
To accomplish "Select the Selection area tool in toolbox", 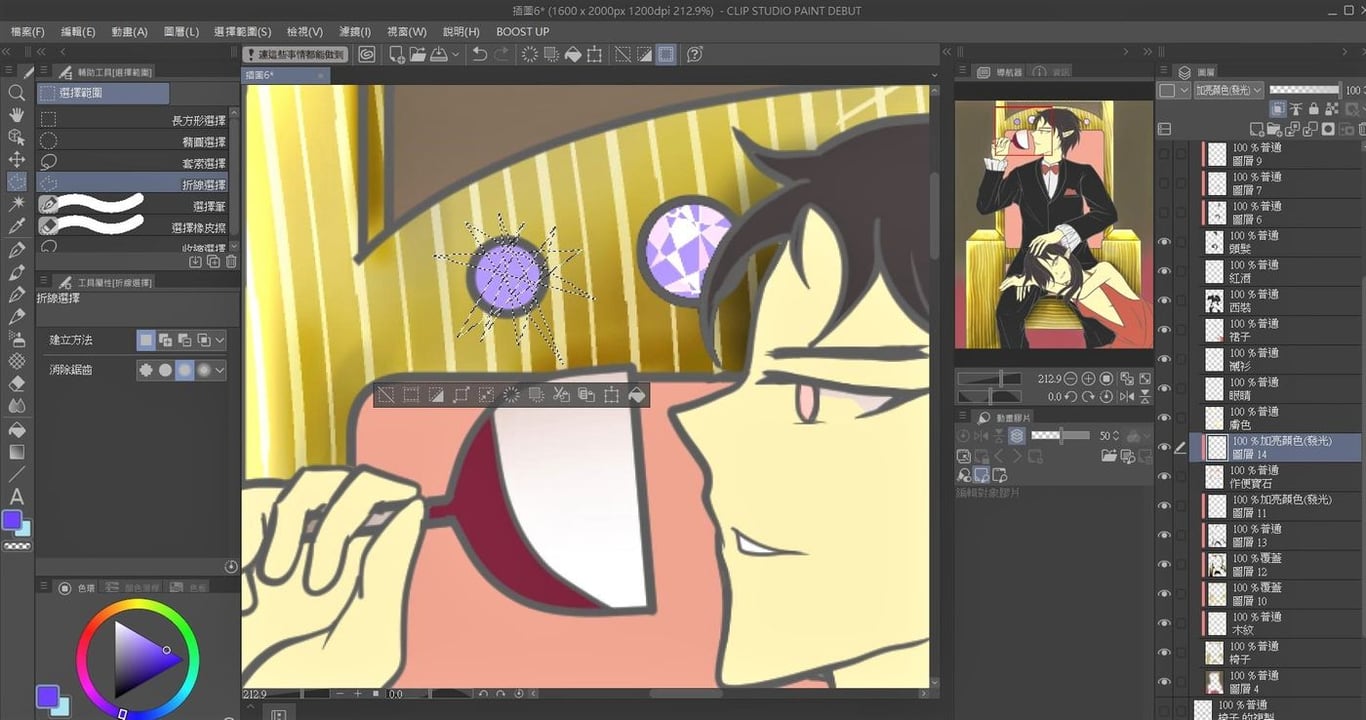I will (16, 181).
